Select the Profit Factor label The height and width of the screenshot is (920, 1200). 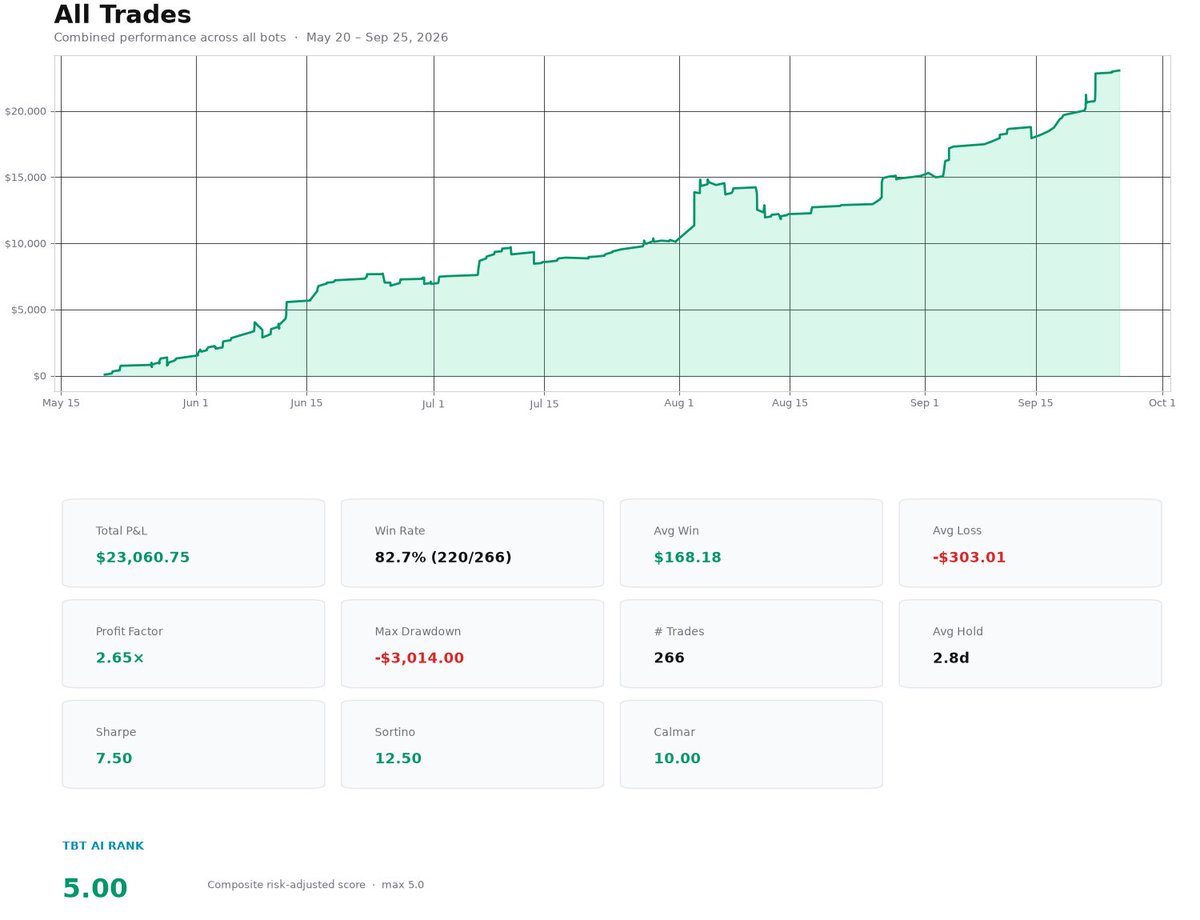129,631
